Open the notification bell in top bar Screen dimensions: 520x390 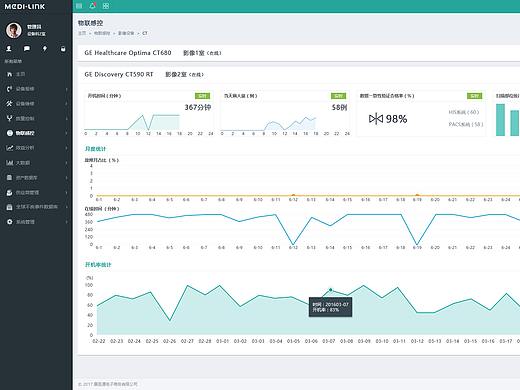pyautogui.click(x=93, y=6)
